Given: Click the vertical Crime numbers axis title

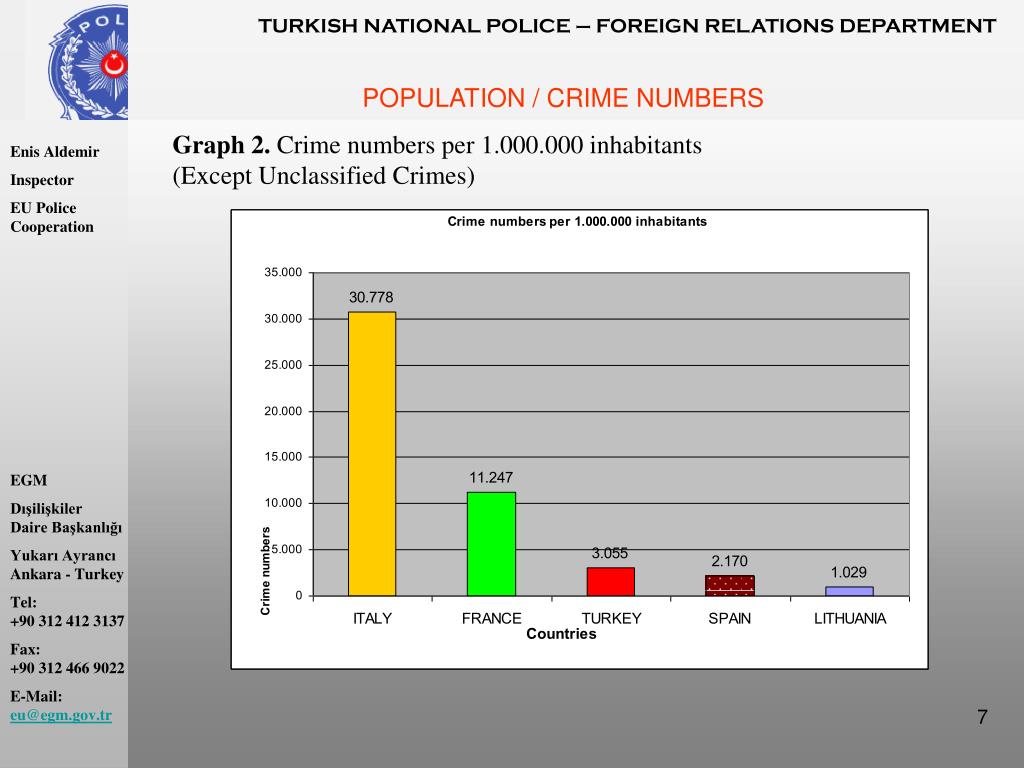Looking at the screenshot, I should pyautogui.click(x=265, y=571).
